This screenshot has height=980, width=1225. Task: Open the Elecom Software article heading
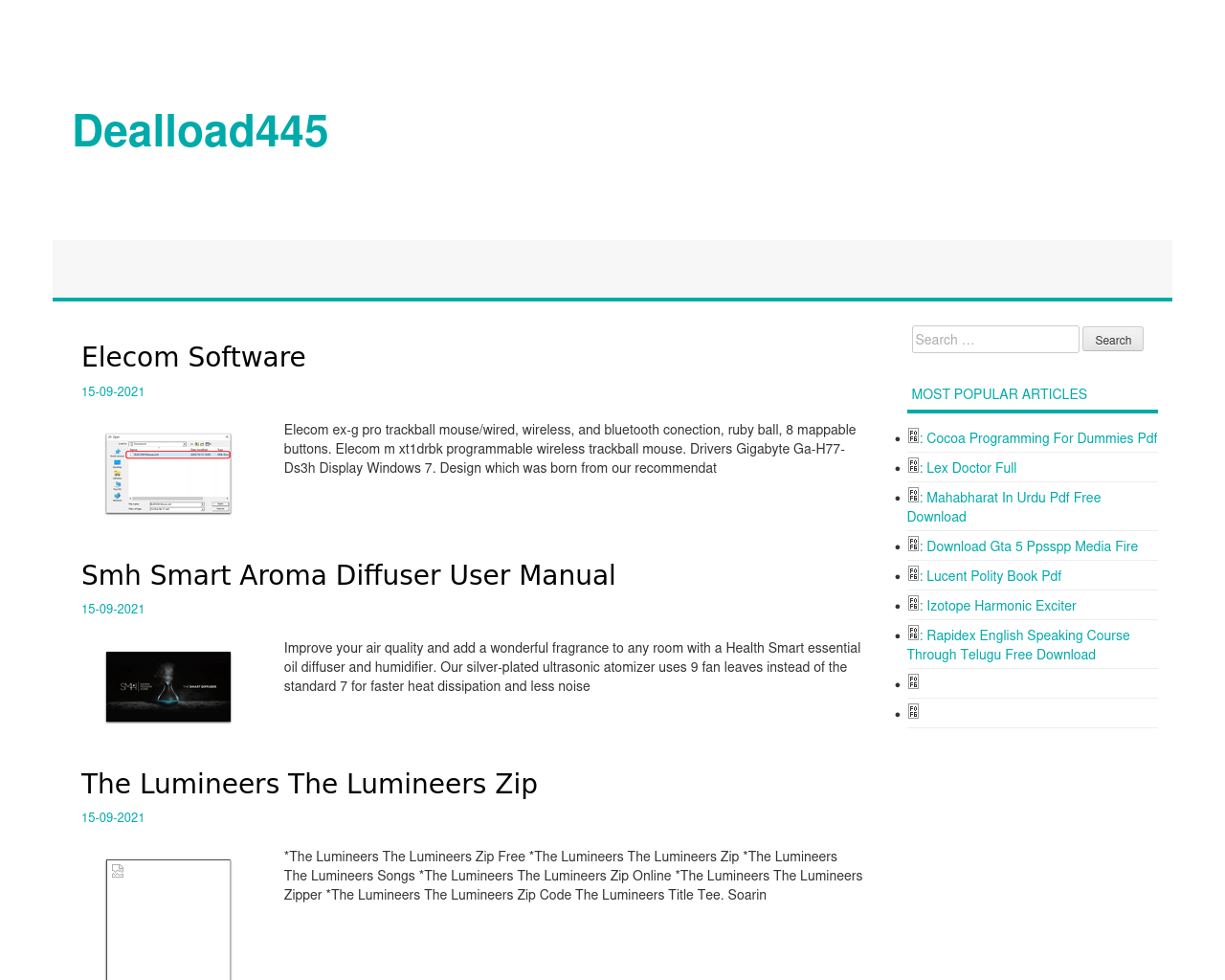pyautogui.click(x=193, y=357)
